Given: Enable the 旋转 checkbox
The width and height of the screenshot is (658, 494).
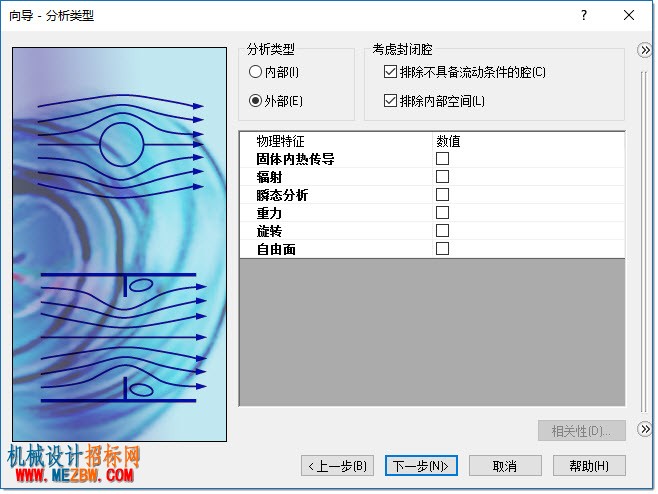Looking at the screenshot, I should coord(442,231).
